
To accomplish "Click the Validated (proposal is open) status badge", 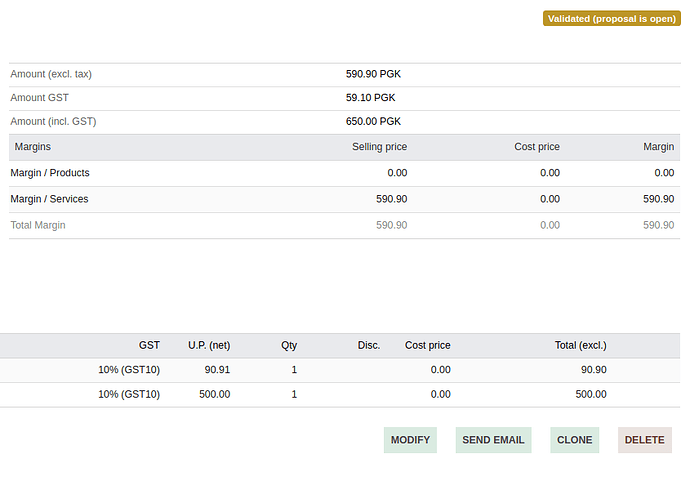I will pos(612,19).
